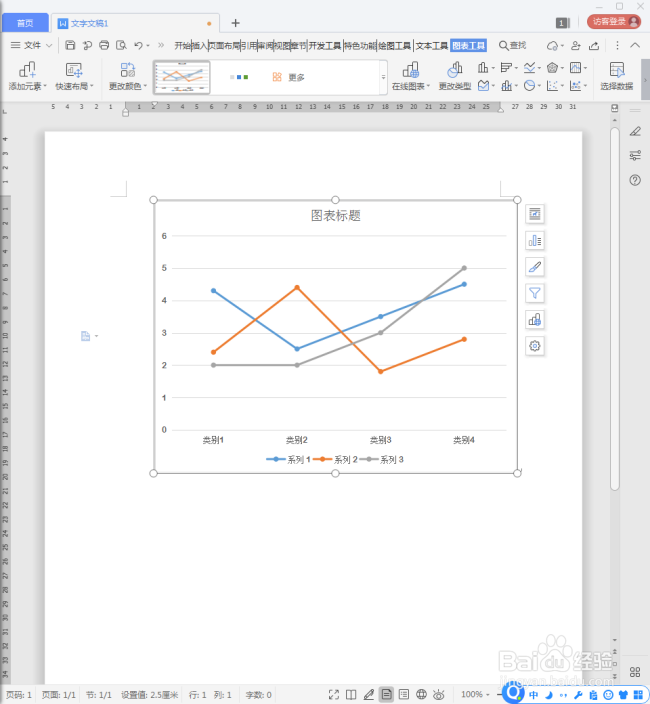
Task: Open chart layout options button beside chart
Action: pyautogui.click(x=535, y=214)
